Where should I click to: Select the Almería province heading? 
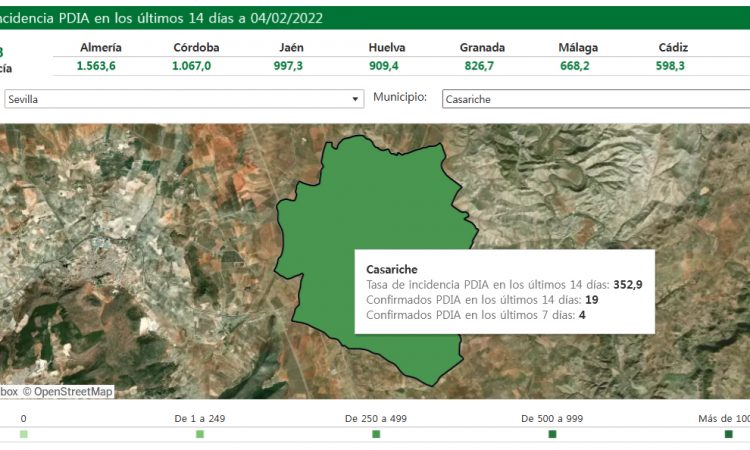pyautogui.click(x=100, y=47)
